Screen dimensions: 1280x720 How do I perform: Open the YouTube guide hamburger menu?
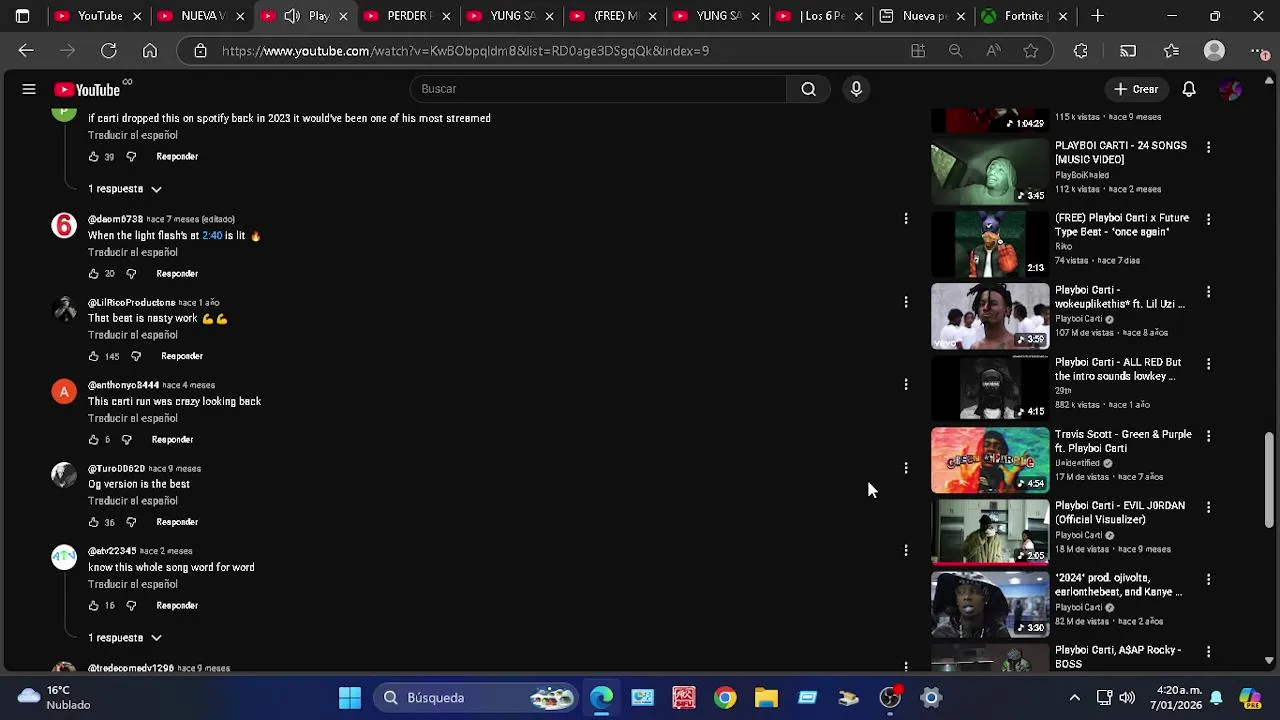[29, 89]
